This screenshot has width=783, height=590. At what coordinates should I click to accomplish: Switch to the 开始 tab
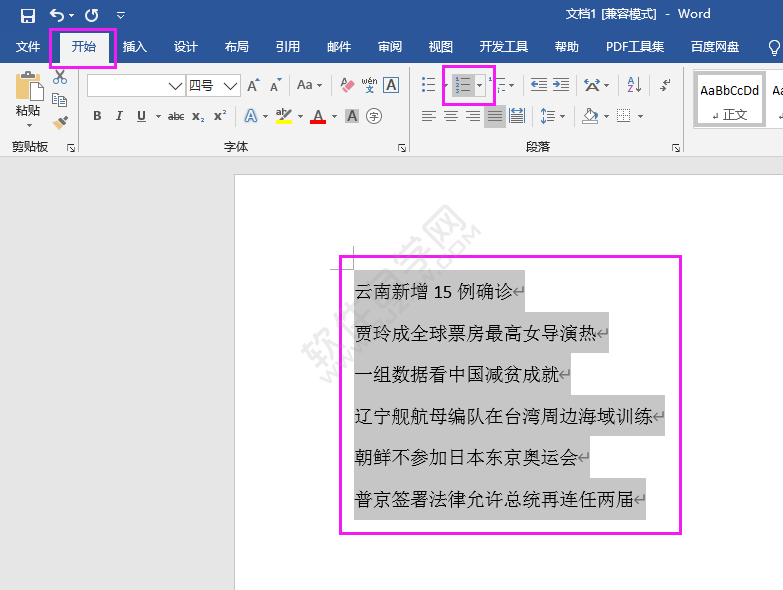tap(83, 46)
